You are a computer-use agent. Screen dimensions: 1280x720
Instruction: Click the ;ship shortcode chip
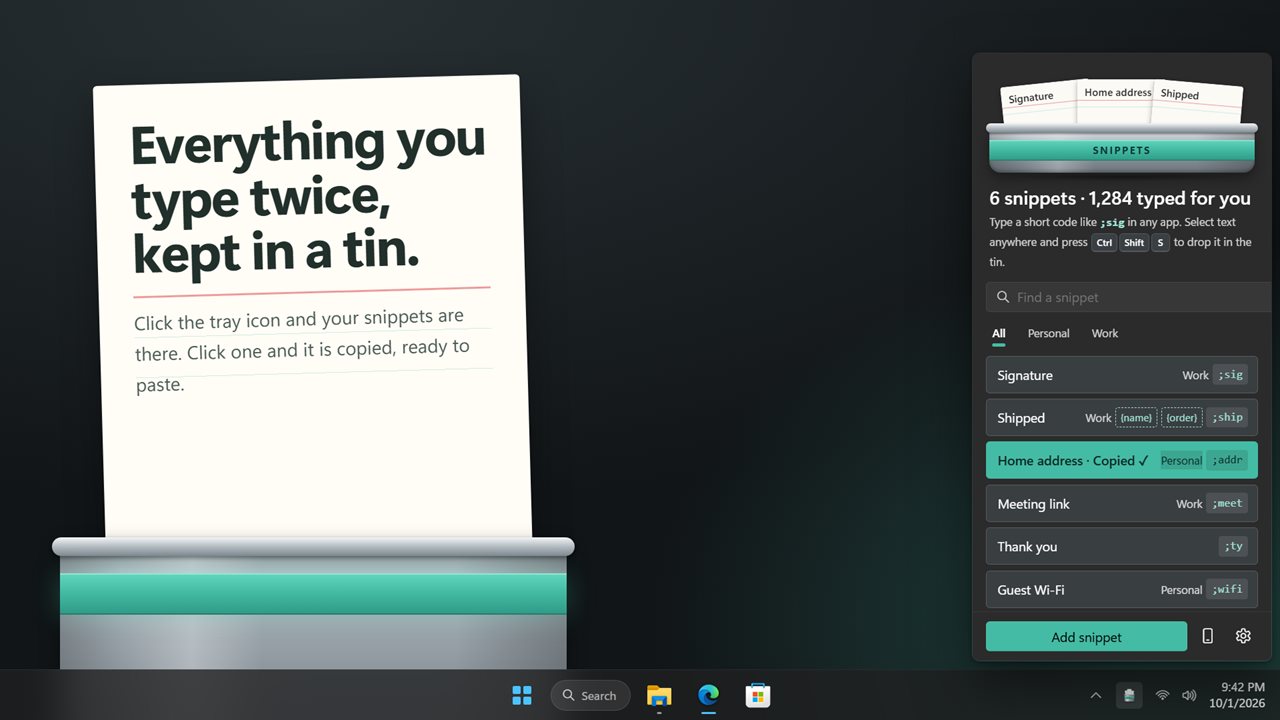click(x=1227, y=418)
